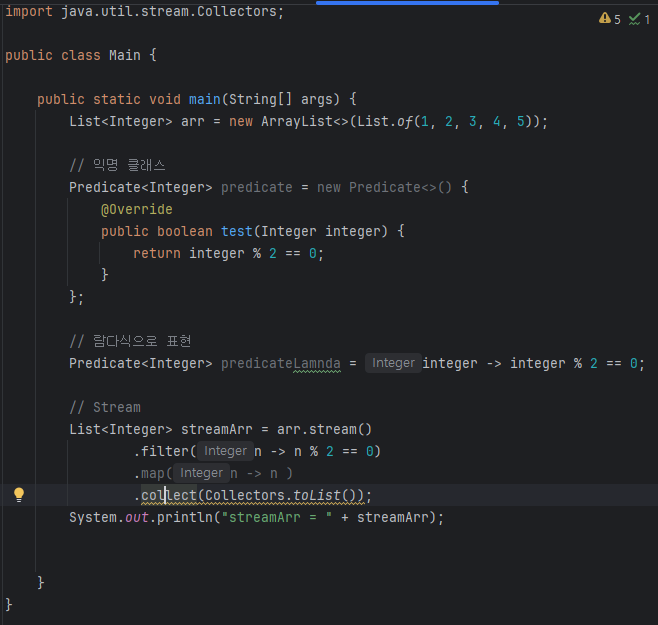Viewport: 658px width, 625px height.
Task: Click 'ArrayList<>' in the arr declaration
Action: click(x=305, y=122)
